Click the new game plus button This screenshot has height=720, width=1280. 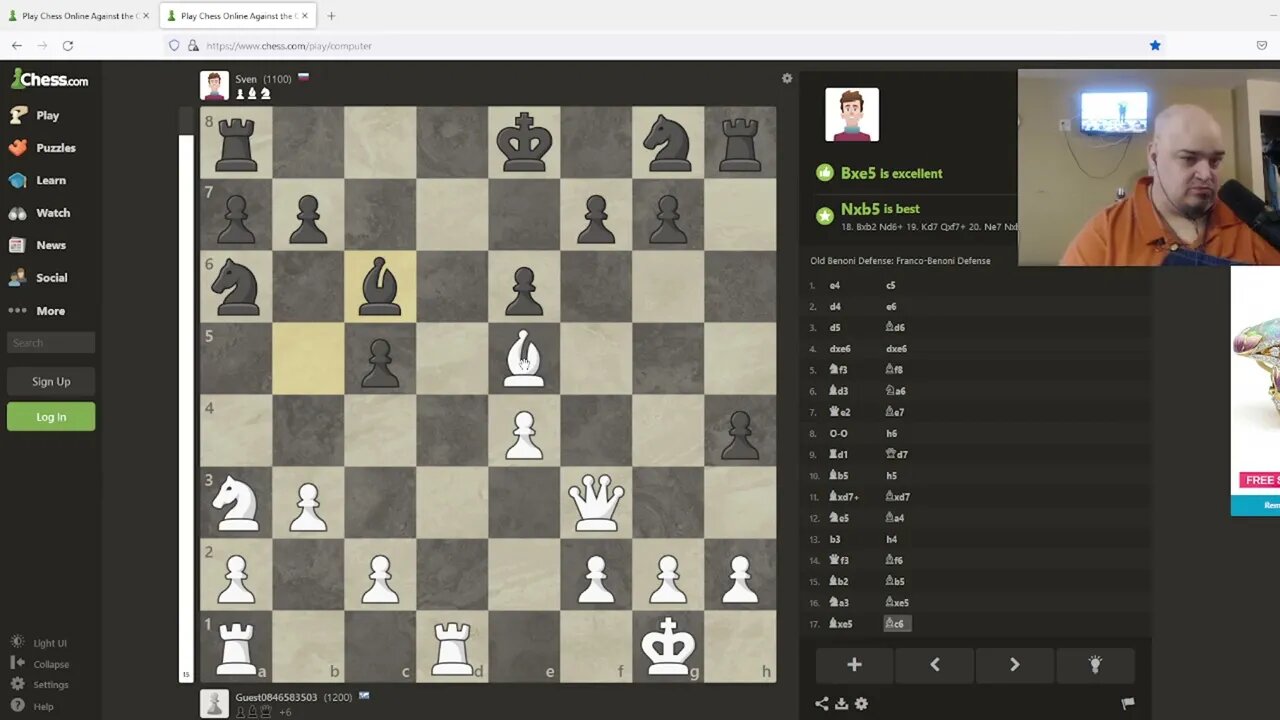click(854, 665)
